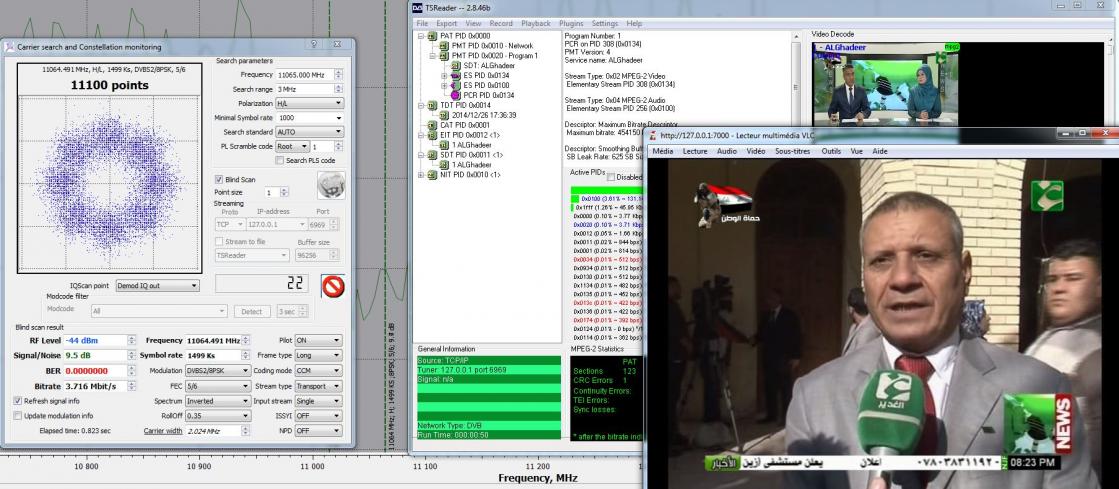Click the EIT PID 0x0012 node icon

[433, 135]
